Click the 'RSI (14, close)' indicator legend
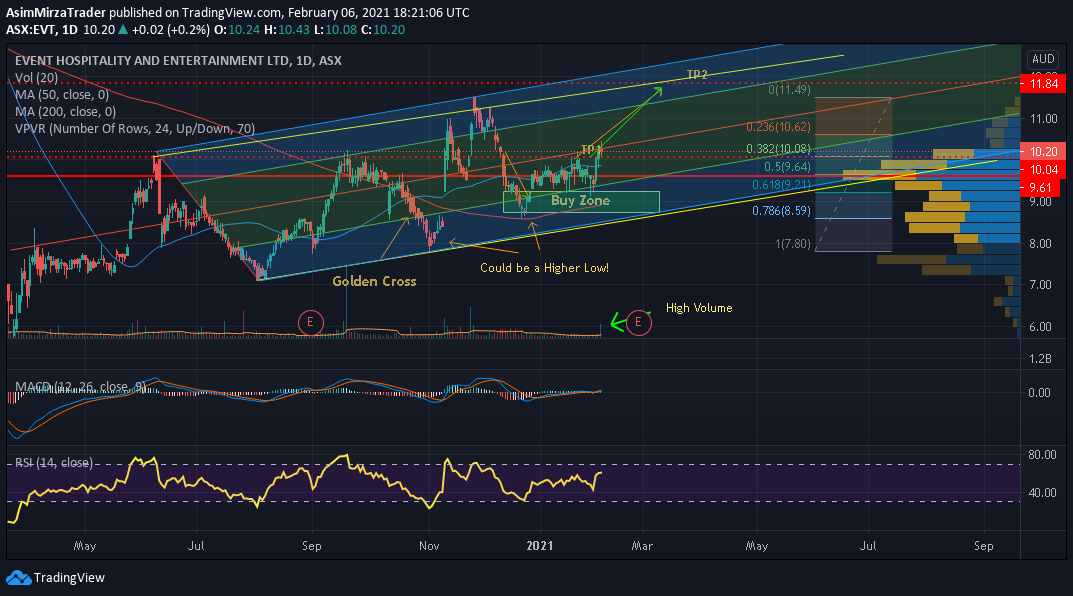The width and height of the screenshot is (1073, 596). [54, 463]
